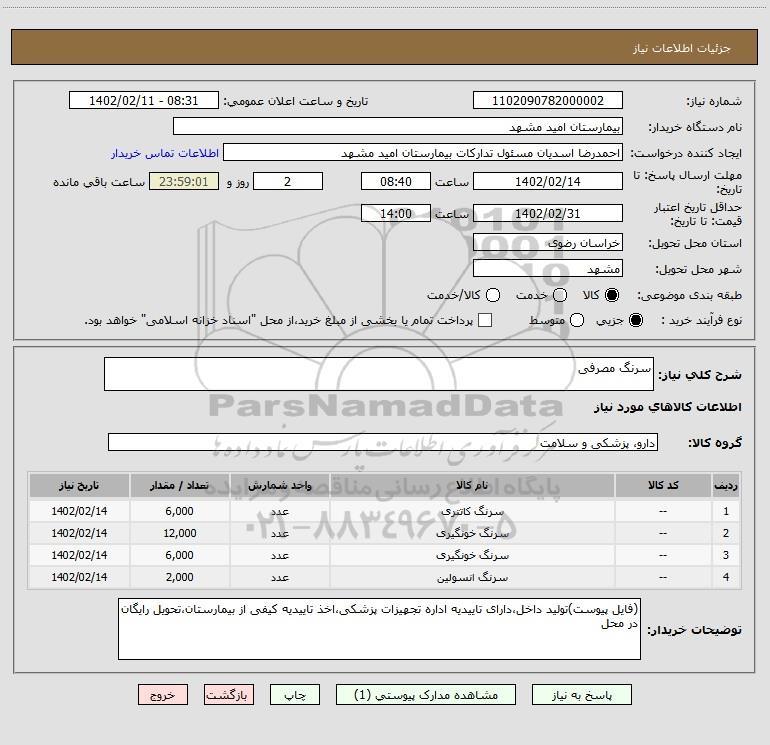Click the need number field 1102090782000002
Image resolution: width=770 pixels, height=745 pixels.
548,101
